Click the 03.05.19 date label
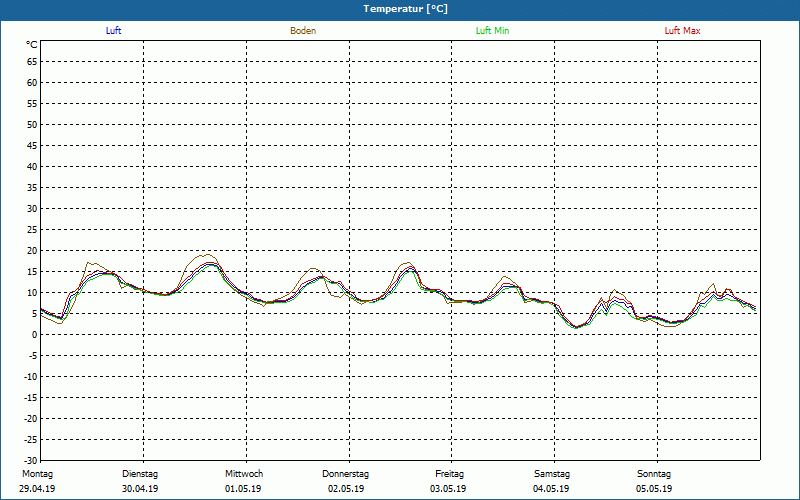Screen dimensions: 800x500 point(448,489)
